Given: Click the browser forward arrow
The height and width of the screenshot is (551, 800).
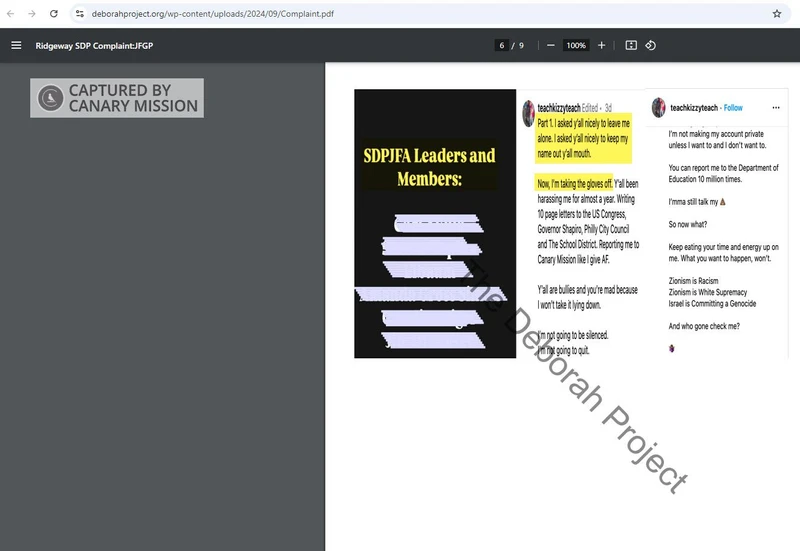Looking at the screenshot, I should point(31,14).
